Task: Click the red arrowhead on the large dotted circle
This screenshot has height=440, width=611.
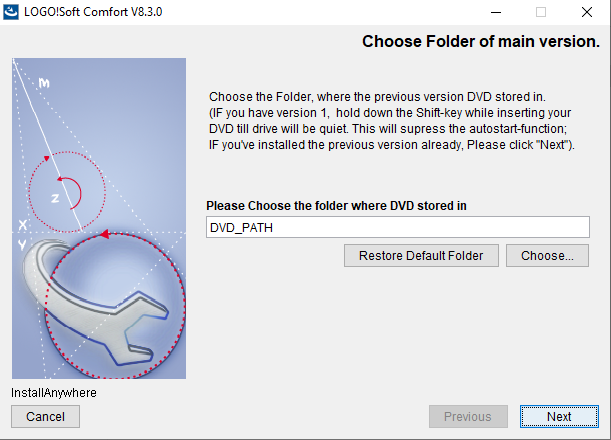Action: (x=102, y=236)
